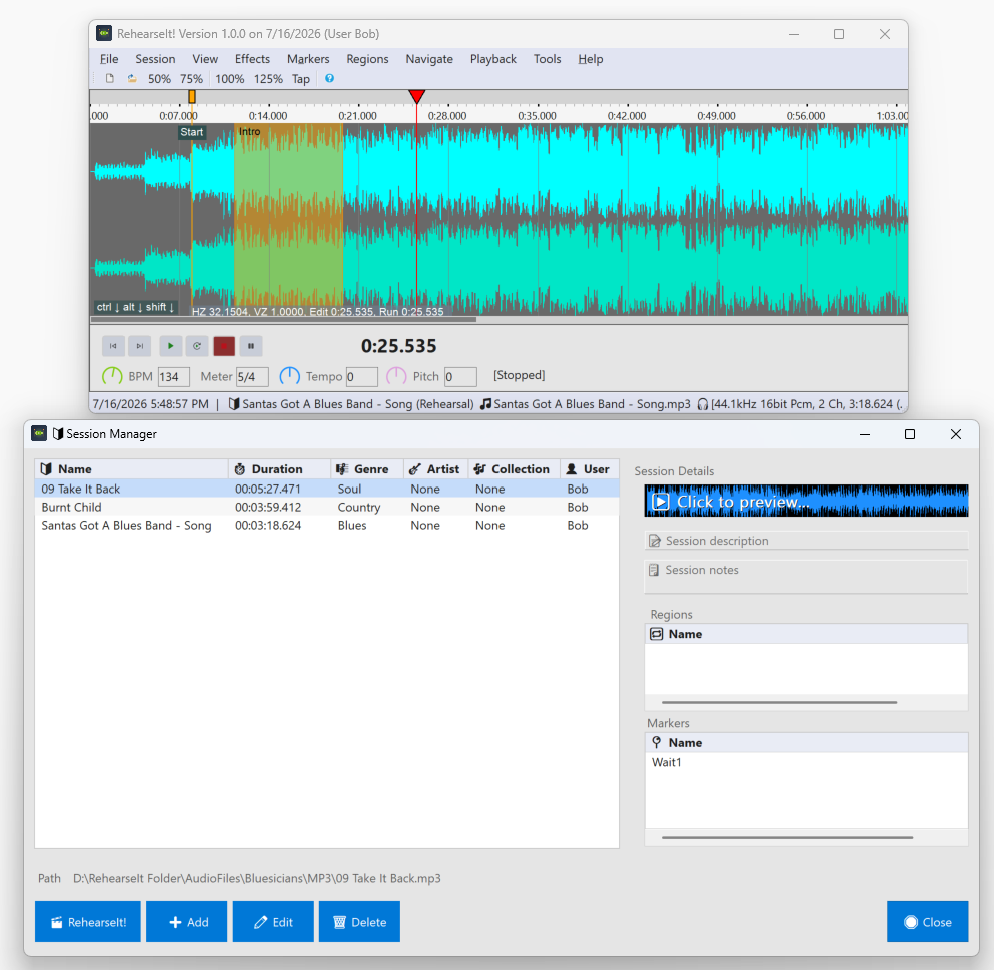Open the Effects menu
The image size is (994, 970).
pyautogui.click(x=252, y=59)
